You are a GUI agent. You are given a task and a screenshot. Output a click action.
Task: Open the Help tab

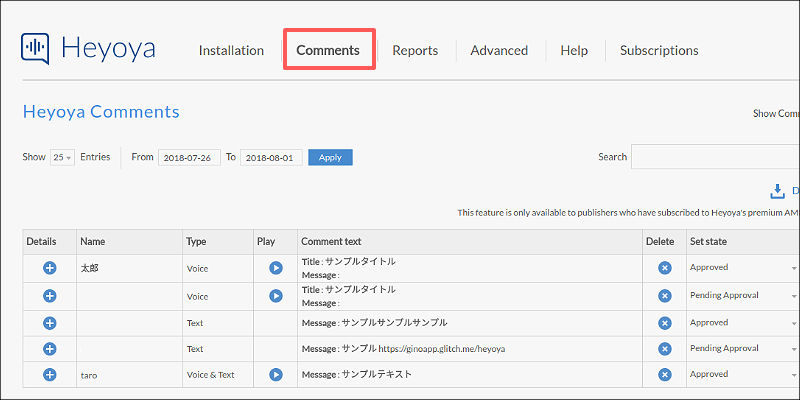click(x=574, y=51)
